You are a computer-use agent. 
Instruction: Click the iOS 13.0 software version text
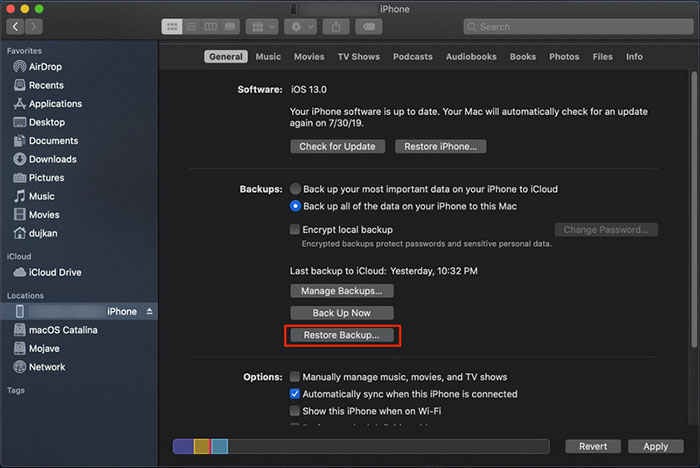308,90
